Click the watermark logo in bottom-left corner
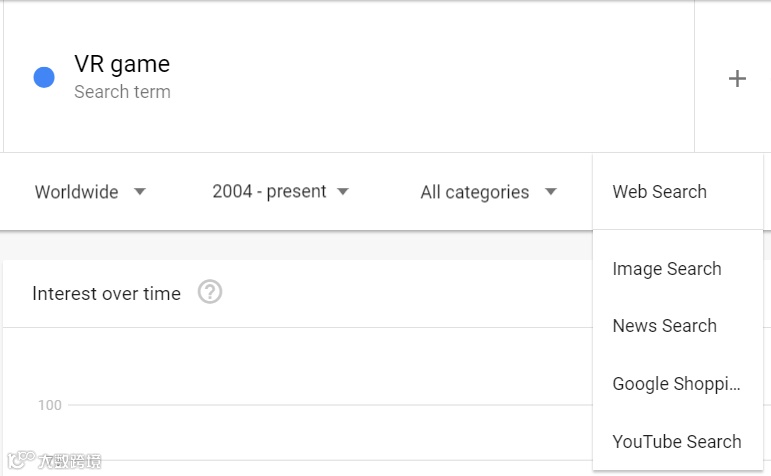Viewport: 771px width, 476px height. click(17, 462)
